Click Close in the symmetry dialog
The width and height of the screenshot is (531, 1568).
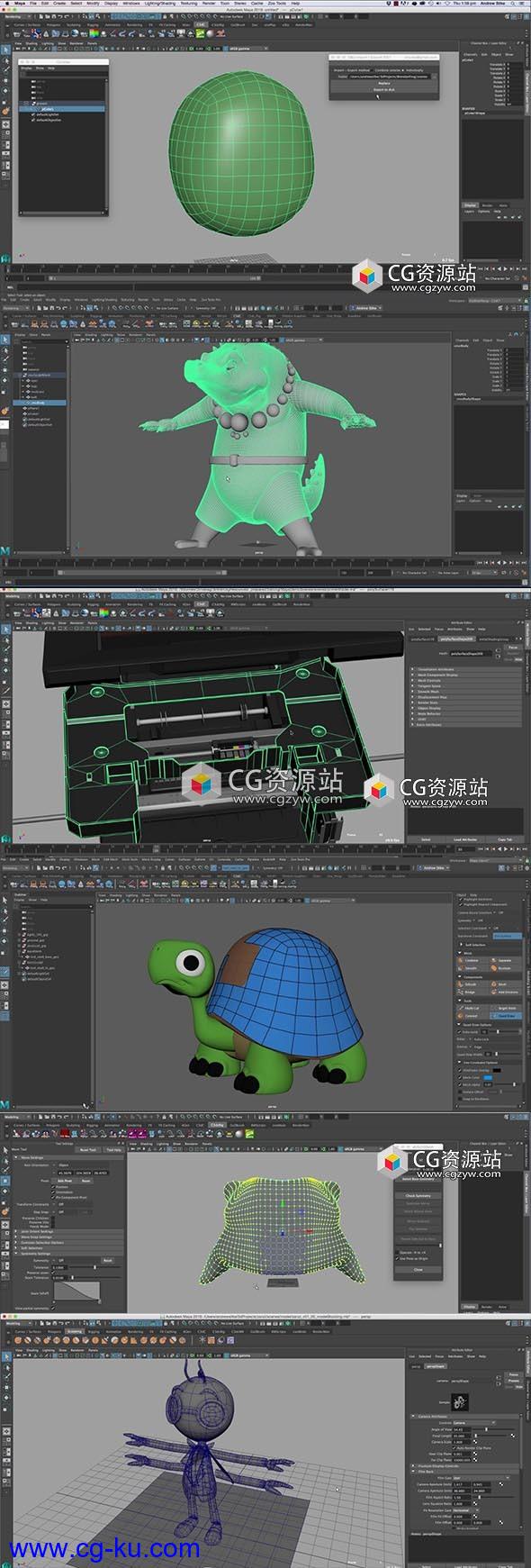tap(418, 1270)
